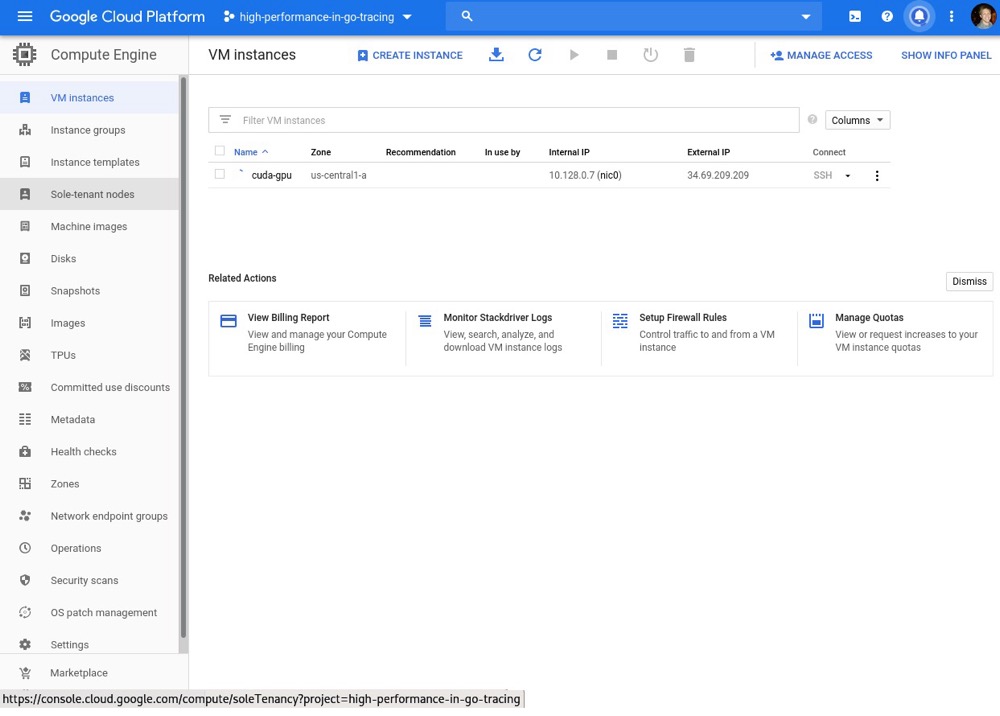Open the Columns dropdown
The height and width of the screenshot is (716, 1000).
(857, 120)
